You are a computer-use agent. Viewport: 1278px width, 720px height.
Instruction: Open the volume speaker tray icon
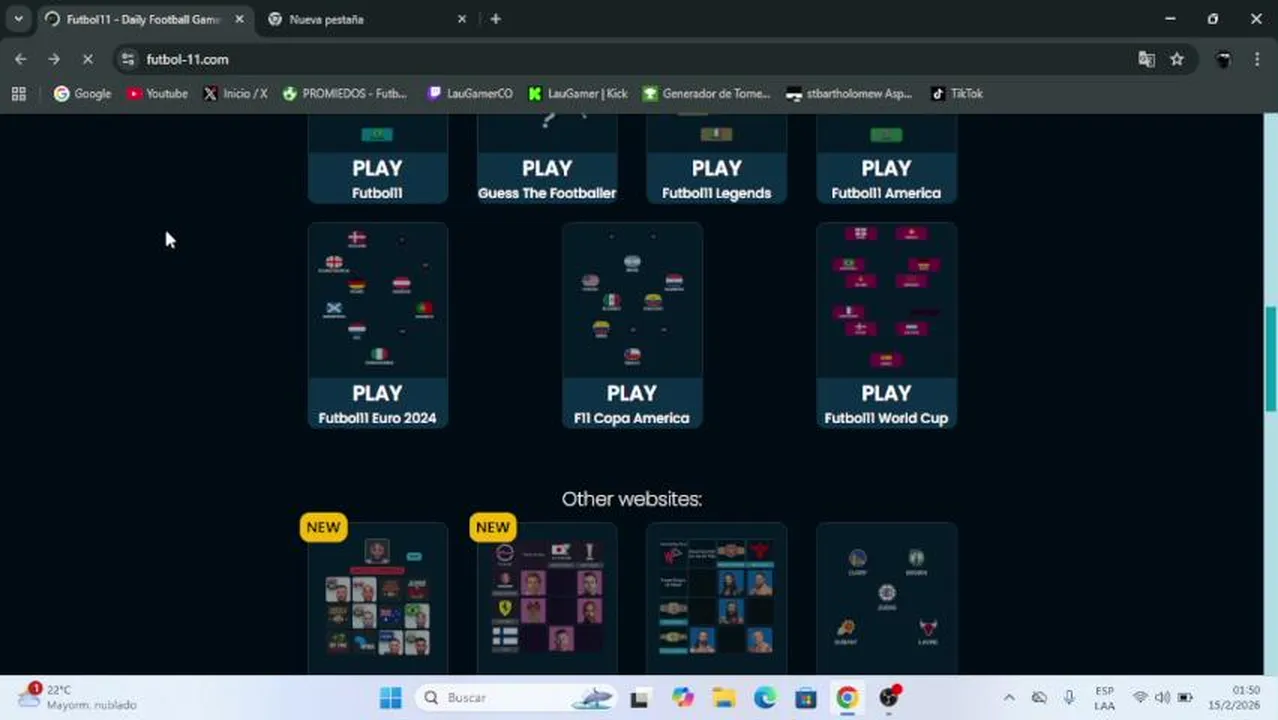(1162, 697)
